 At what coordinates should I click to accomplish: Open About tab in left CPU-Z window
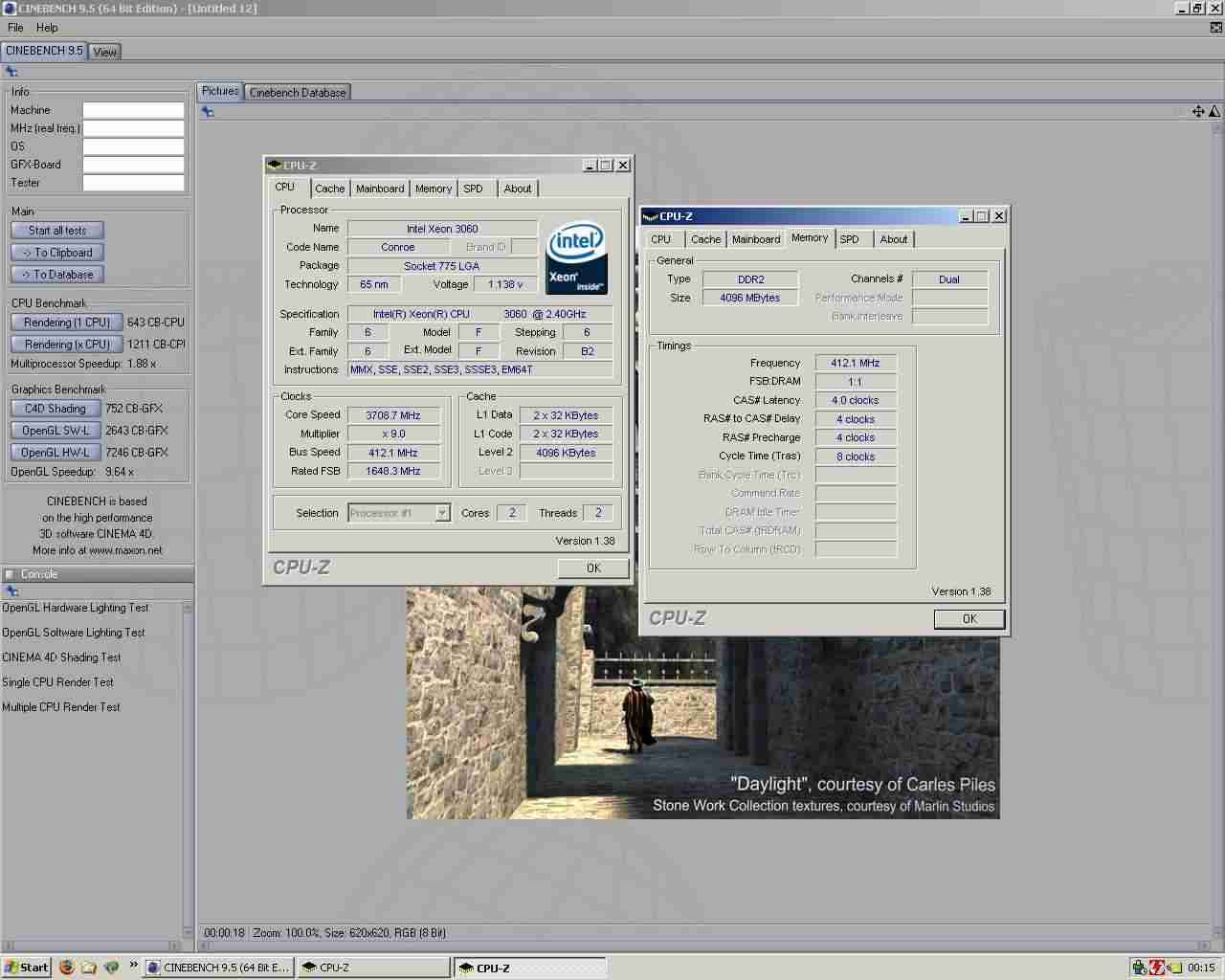pos(518,189)
